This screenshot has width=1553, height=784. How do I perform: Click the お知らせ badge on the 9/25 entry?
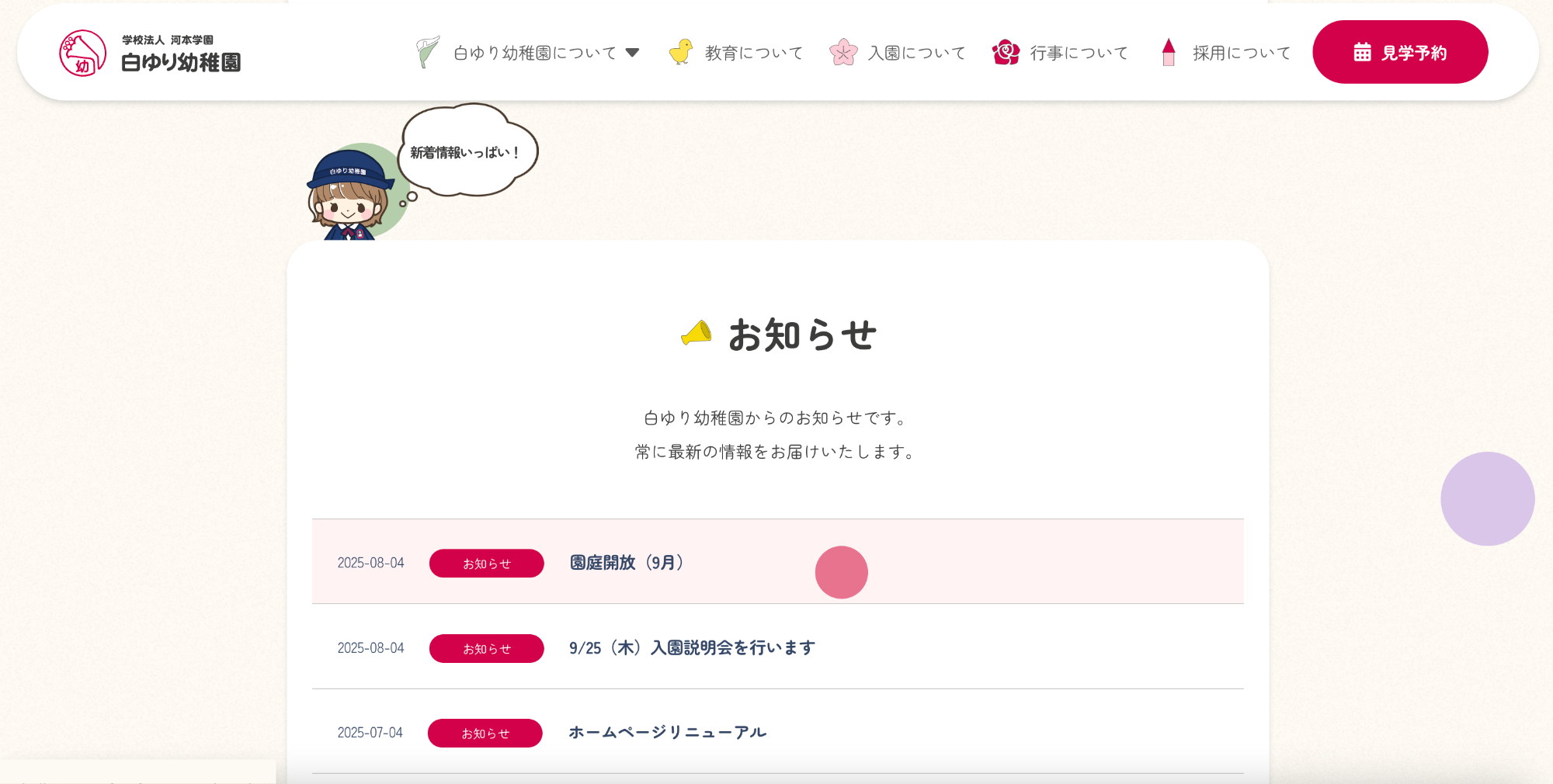point(486,648)
